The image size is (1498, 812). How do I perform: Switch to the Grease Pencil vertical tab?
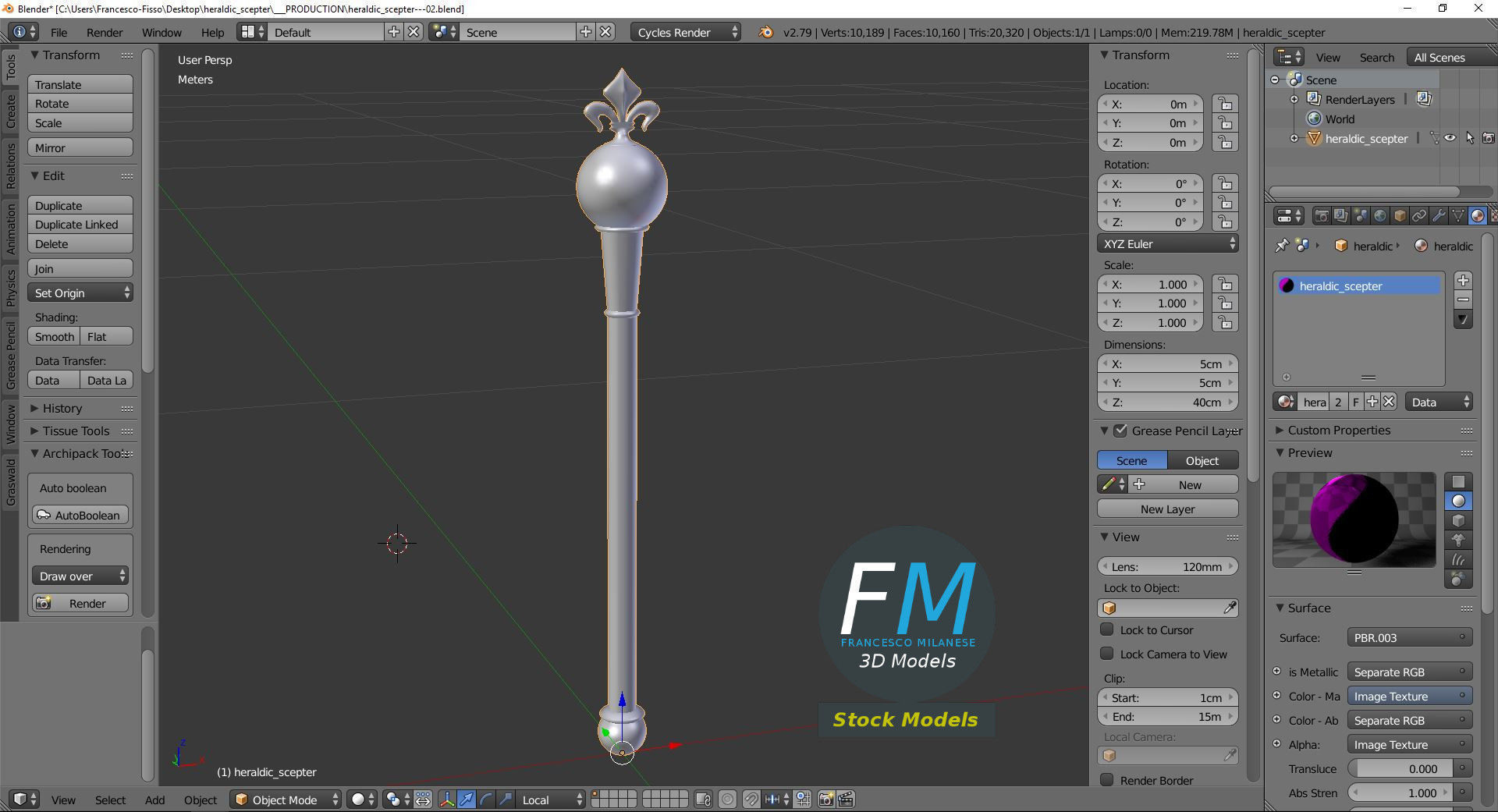(x=11, y=354)
